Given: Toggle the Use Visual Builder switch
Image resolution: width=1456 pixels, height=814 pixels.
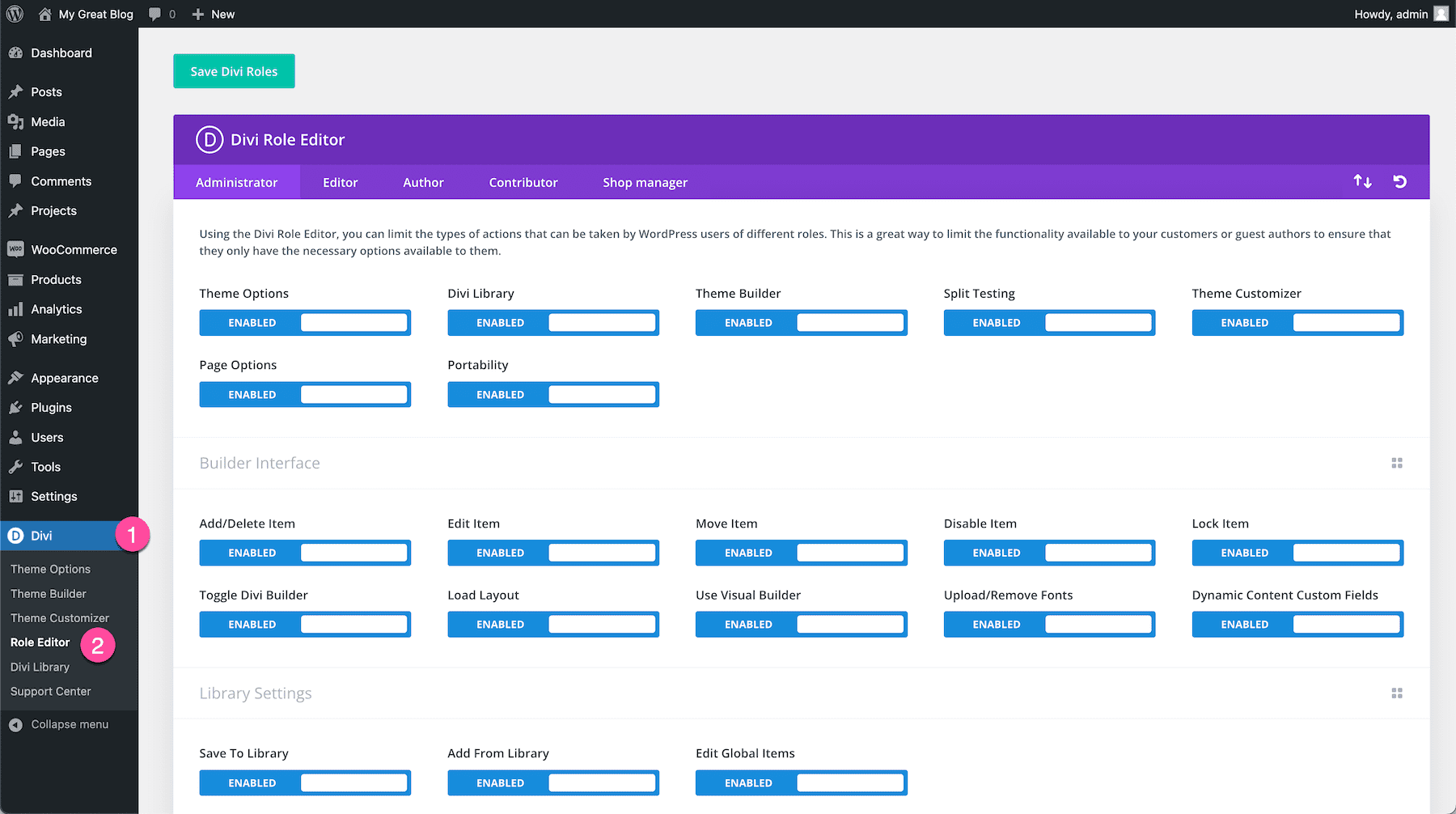Looking at the screenshot, I should (x=800, y=624).
